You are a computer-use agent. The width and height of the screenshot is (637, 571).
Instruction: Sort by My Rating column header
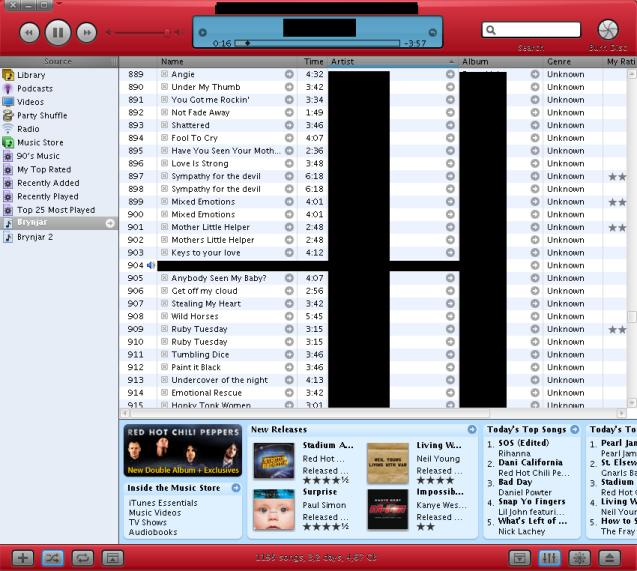pos(620,61)
